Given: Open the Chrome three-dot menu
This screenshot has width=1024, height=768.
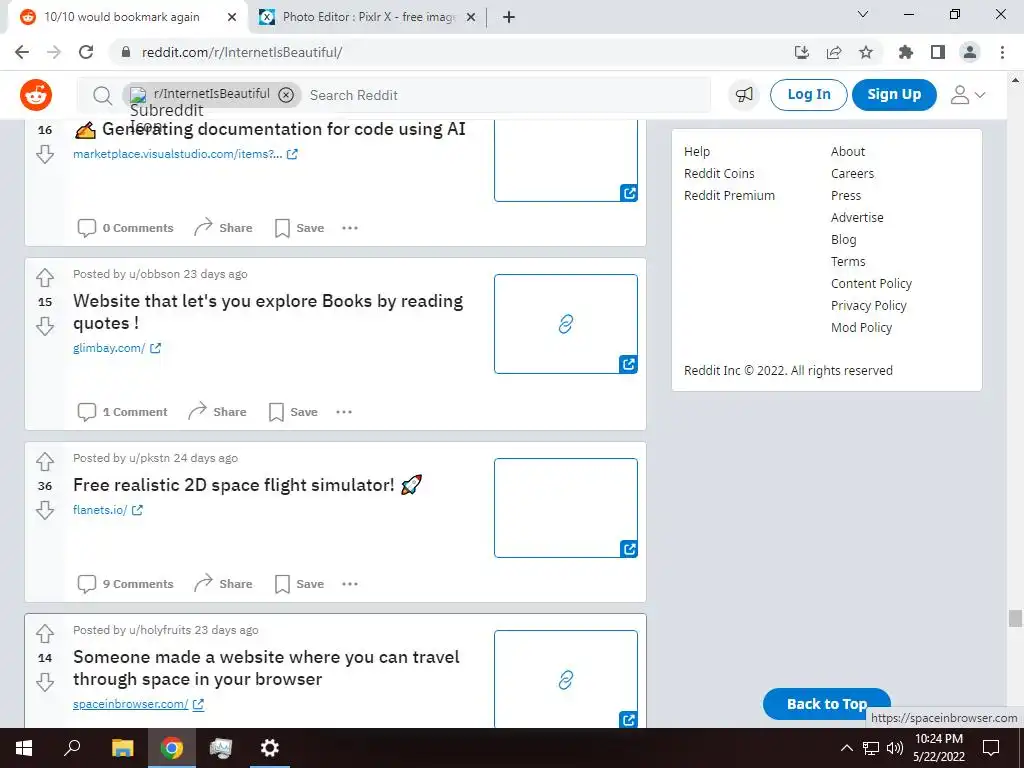Looking at the screenshot, I should tap(1002, 52).
